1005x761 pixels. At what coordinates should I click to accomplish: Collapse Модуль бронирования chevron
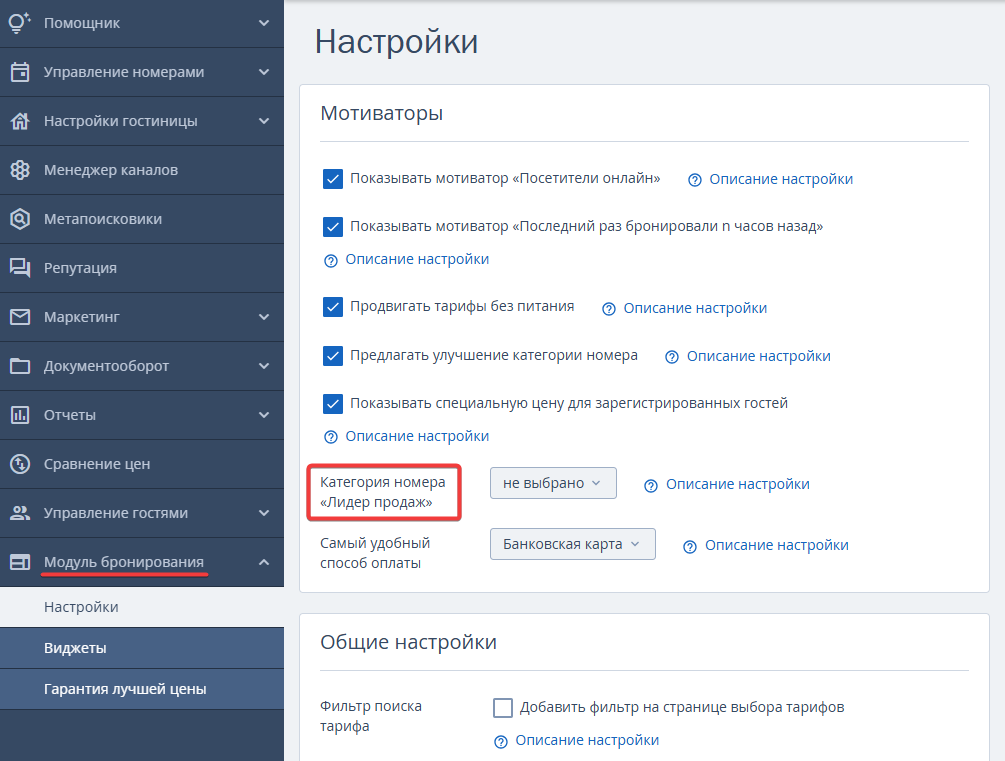pos(263,562)
